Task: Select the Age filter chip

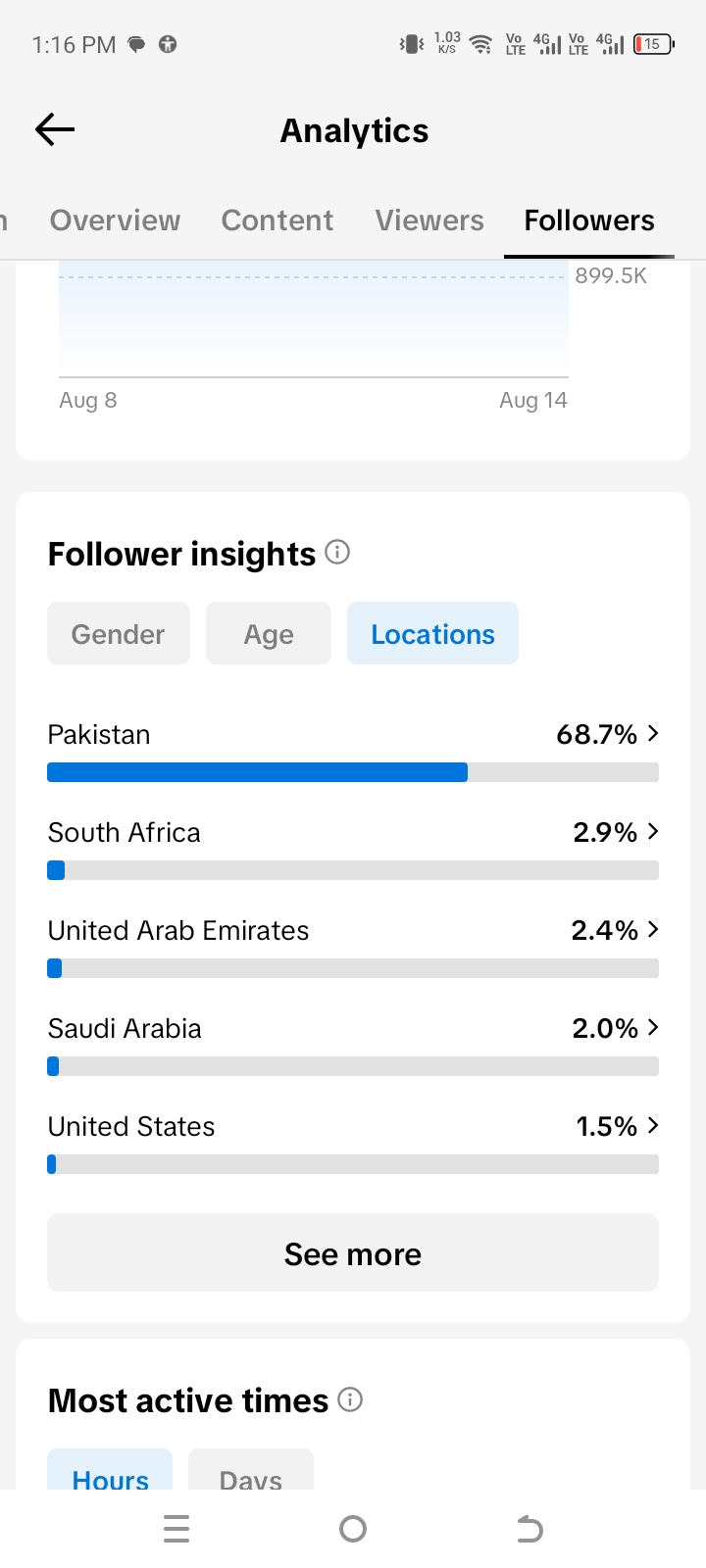Action: [x=269, y=634]
